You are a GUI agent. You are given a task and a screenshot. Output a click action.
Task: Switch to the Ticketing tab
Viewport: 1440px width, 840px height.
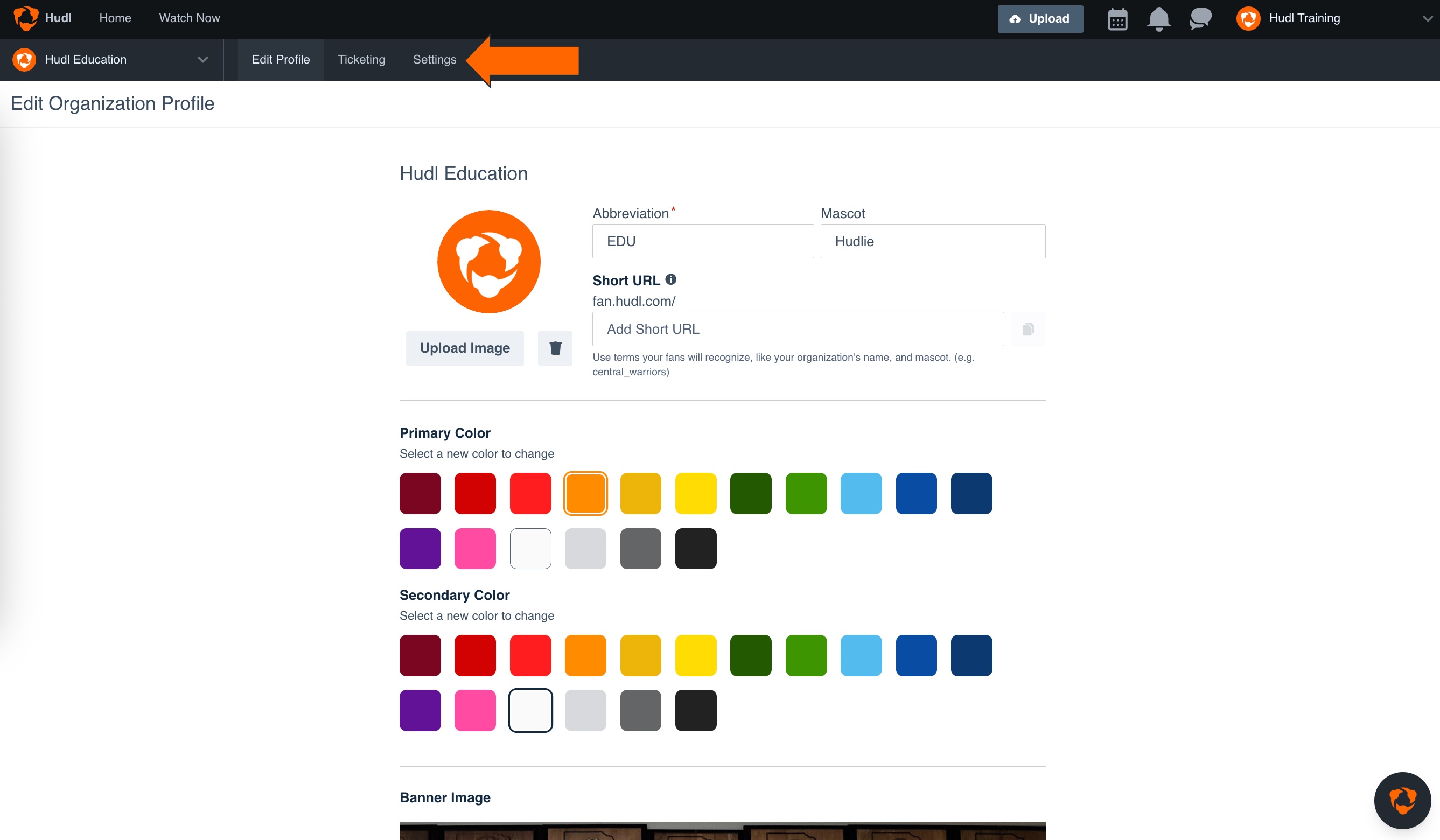(361, 59)
